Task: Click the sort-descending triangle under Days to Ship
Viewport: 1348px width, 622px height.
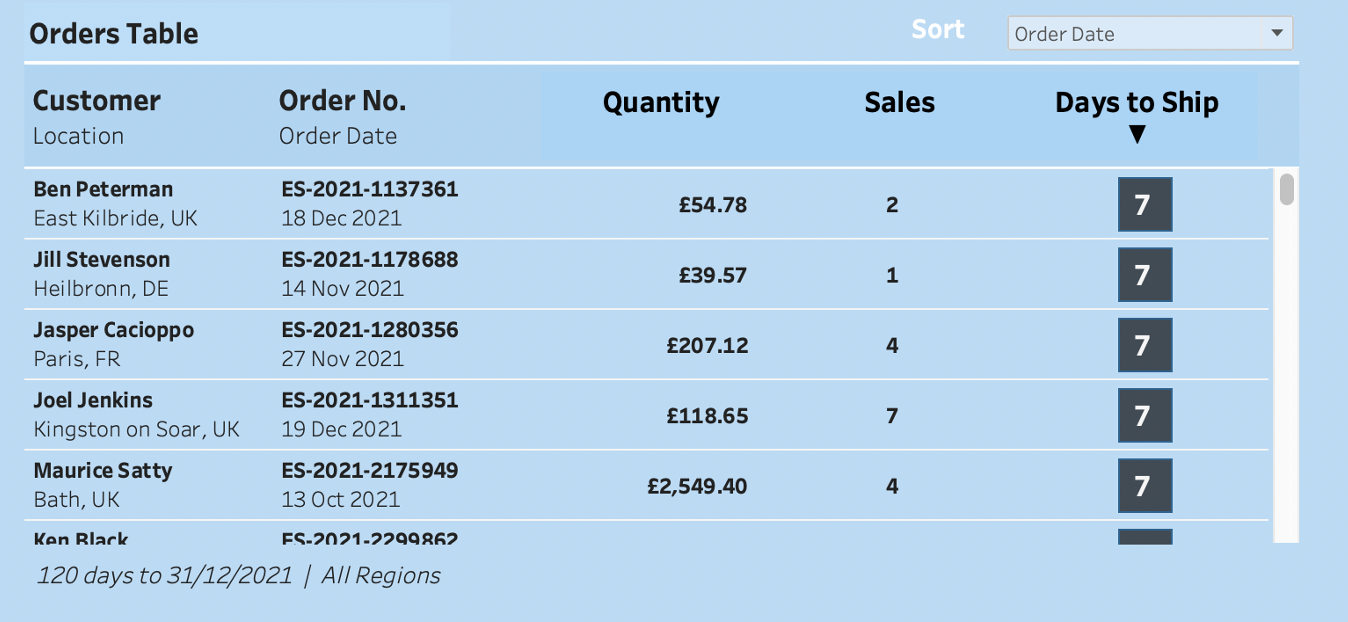Action: click(x=1137, y=134)
